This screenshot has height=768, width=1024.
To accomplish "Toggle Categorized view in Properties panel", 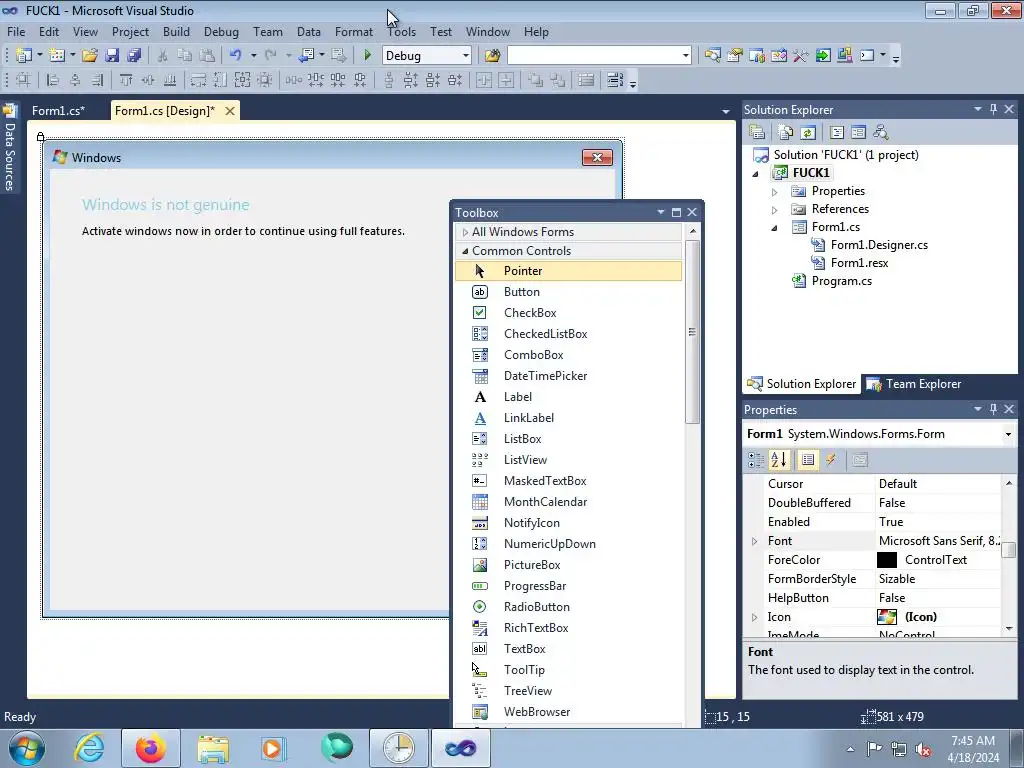I will coord(756,460).
